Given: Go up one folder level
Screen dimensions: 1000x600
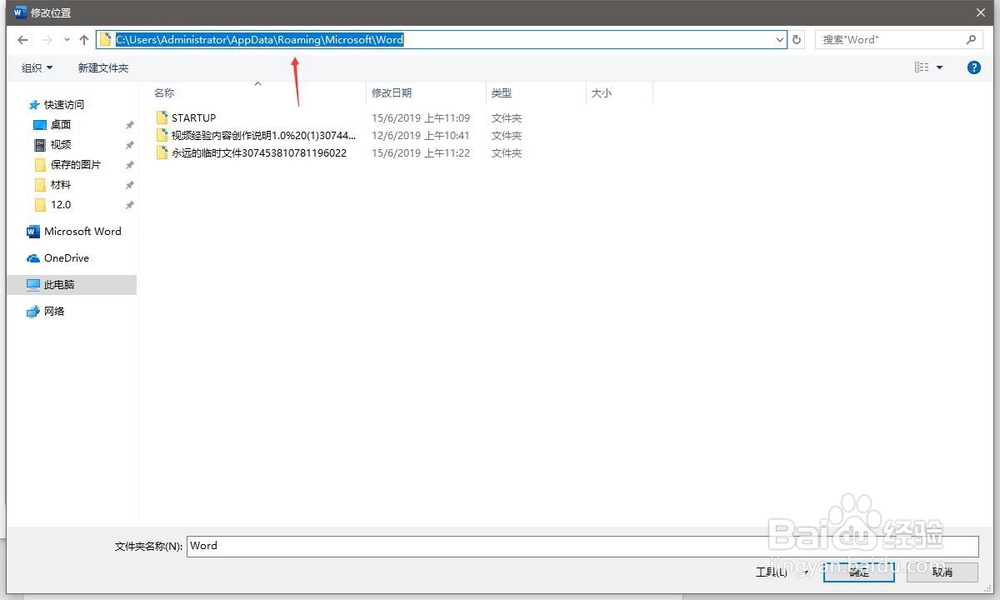Looking at the screenshot, I should coord(84,40).
